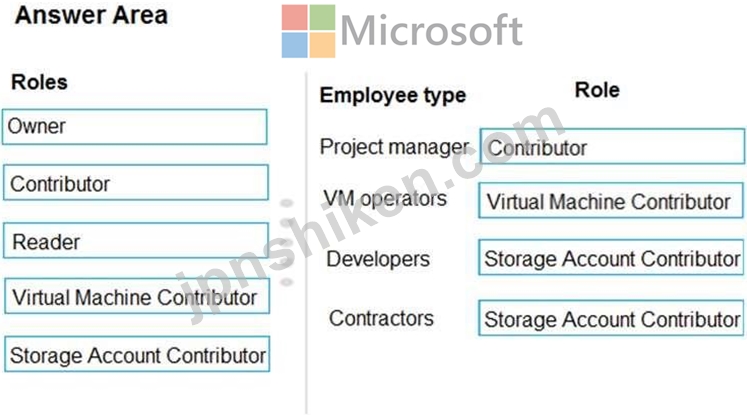This screenshot has height=415, width=747.
Task: Select the Owner role box
Action: 135,127
